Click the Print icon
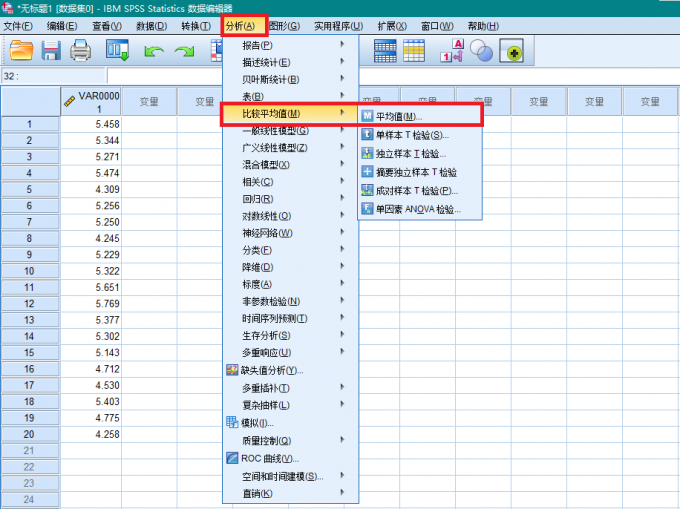 tap(81, 50)
